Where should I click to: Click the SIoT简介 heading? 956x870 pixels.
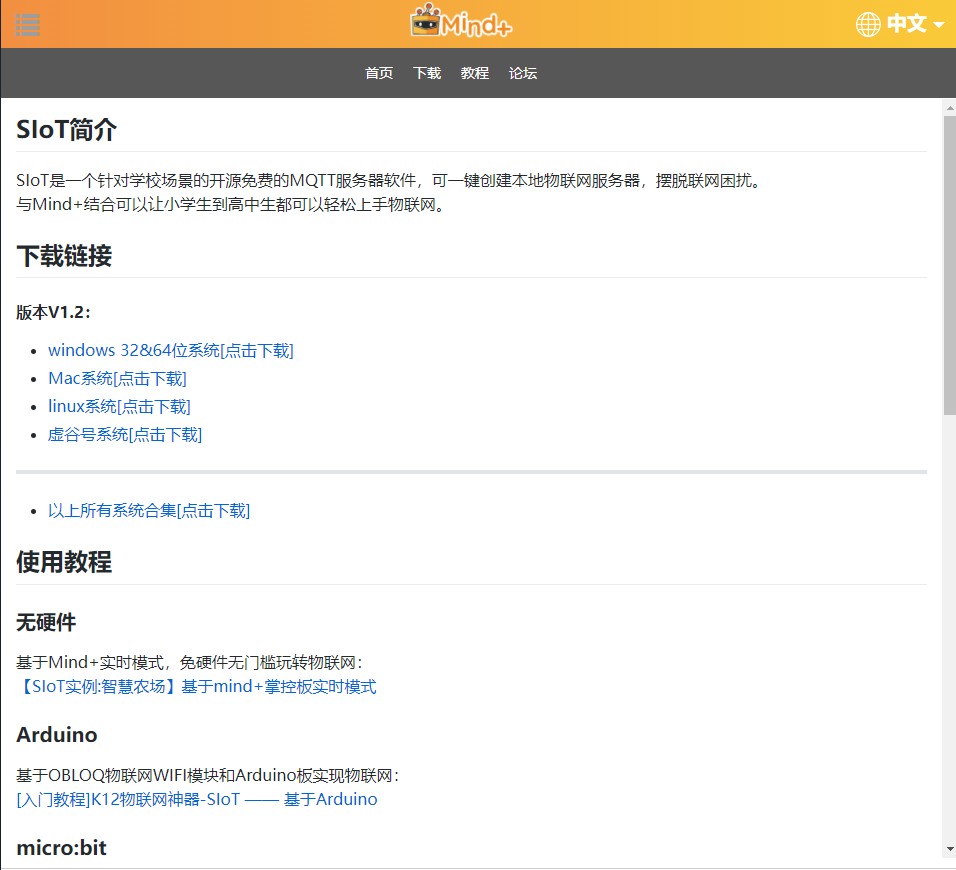coord(66,130)
